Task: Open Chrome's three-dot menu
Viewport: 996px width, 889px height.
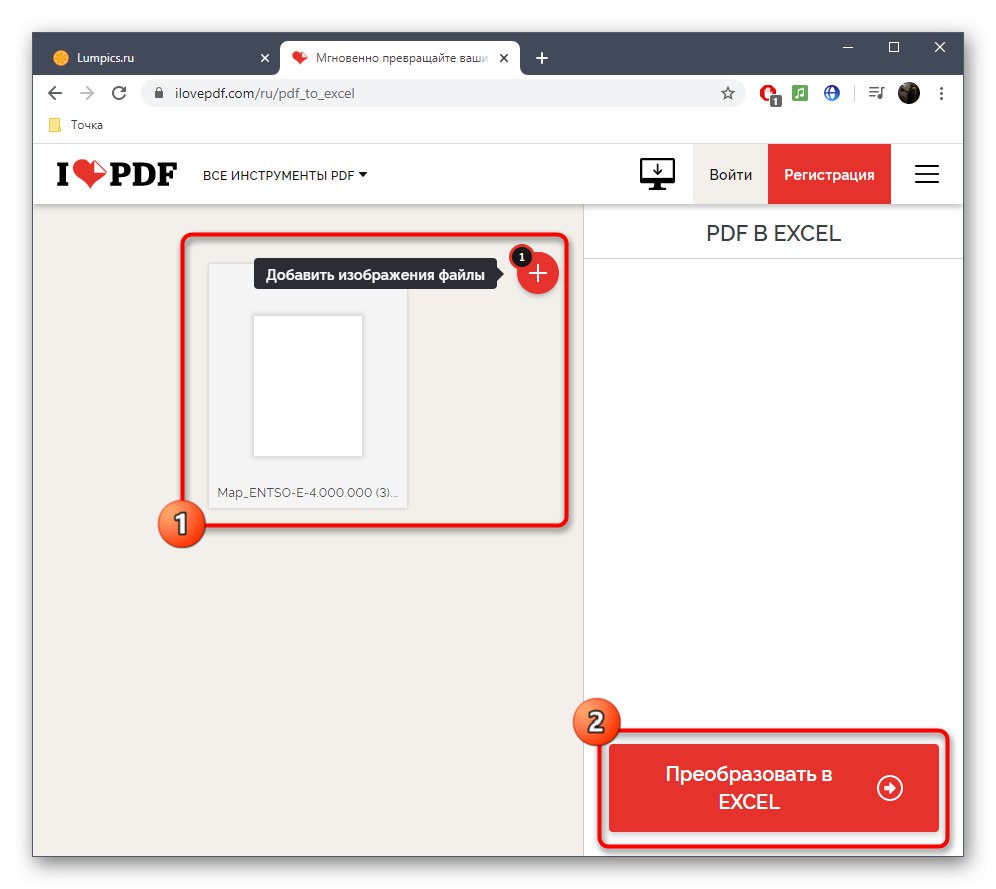Action: coord(941,93)
